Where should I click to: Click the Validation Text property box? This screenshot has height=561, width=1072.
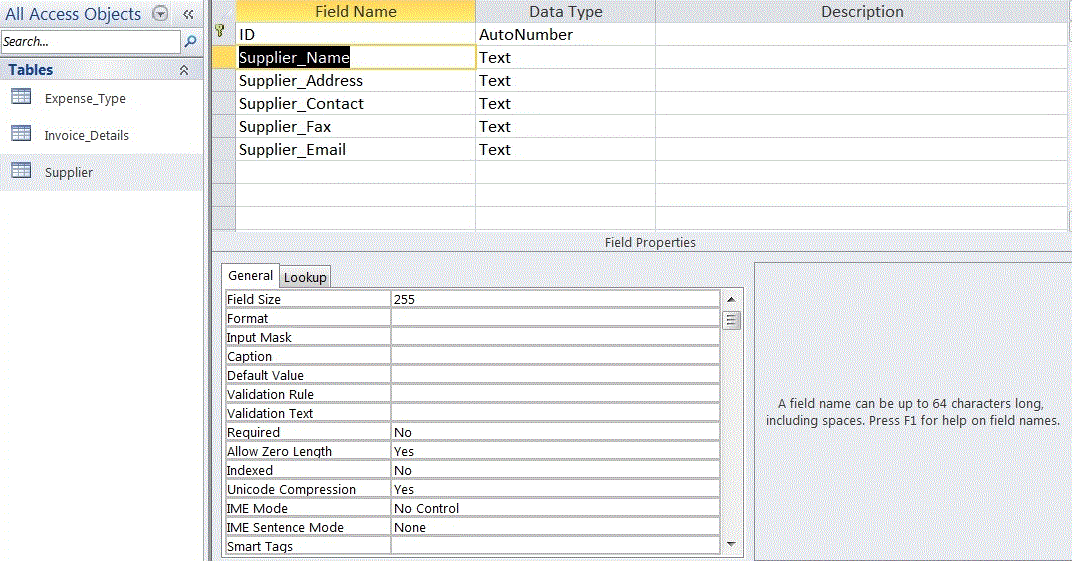[555, 413]
